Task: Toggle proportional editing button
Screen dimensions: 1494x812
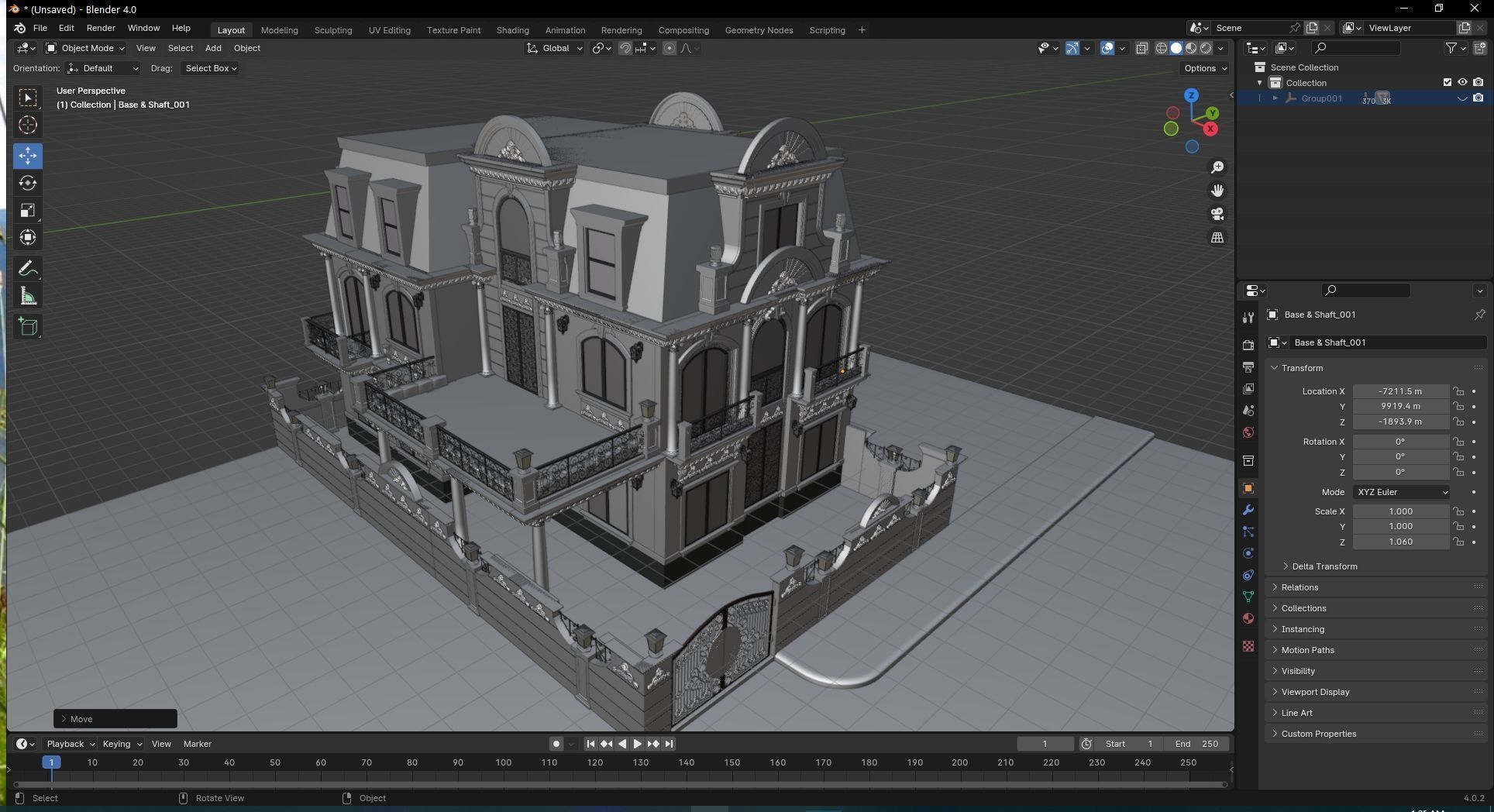Action: (670, 48)
